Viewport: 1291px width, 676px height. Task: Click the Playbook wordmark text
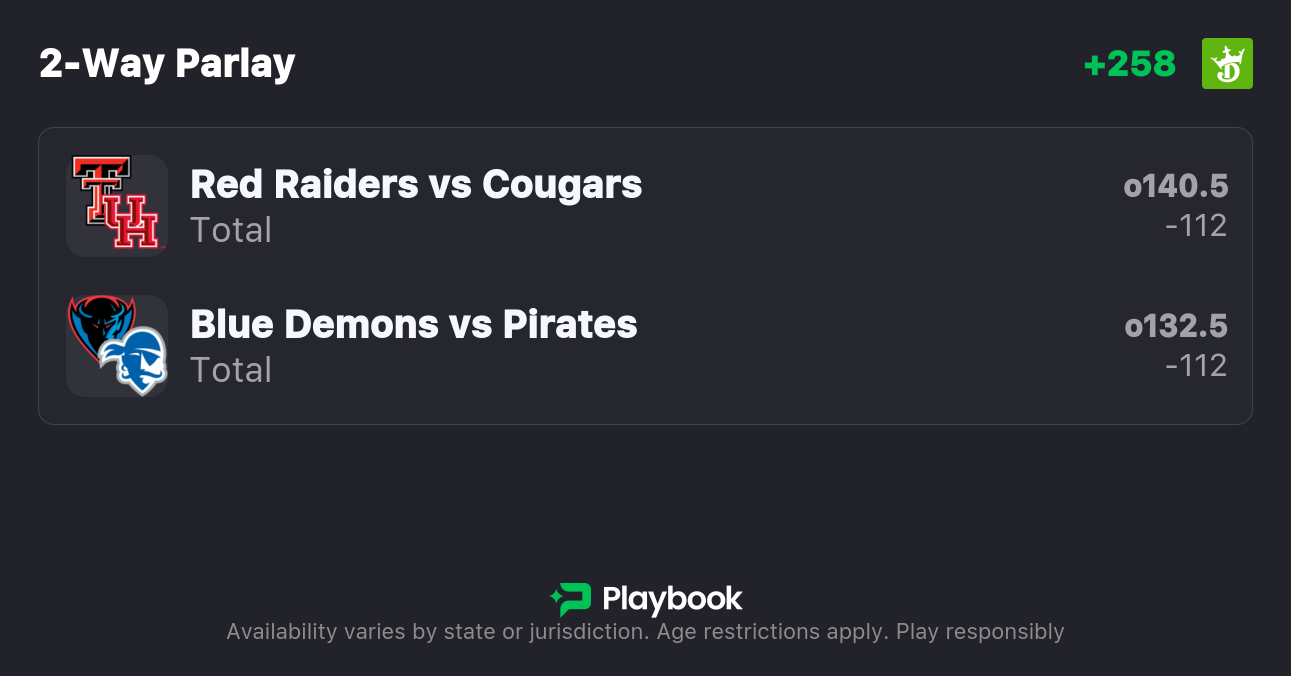click(x=672, y=599)
